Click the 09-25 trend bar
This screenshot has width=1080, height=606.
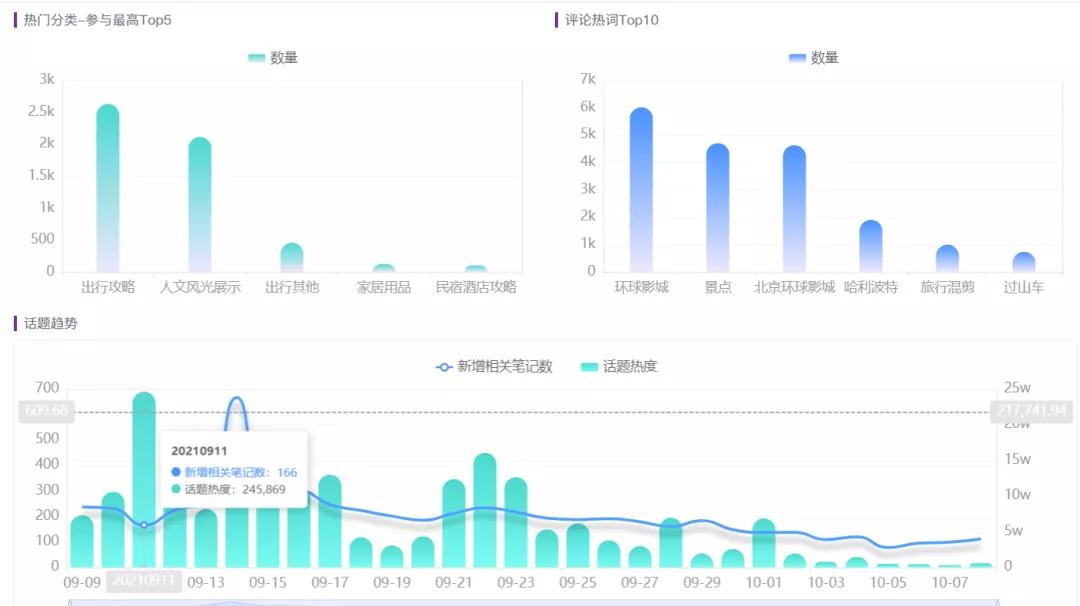point(578,545)
